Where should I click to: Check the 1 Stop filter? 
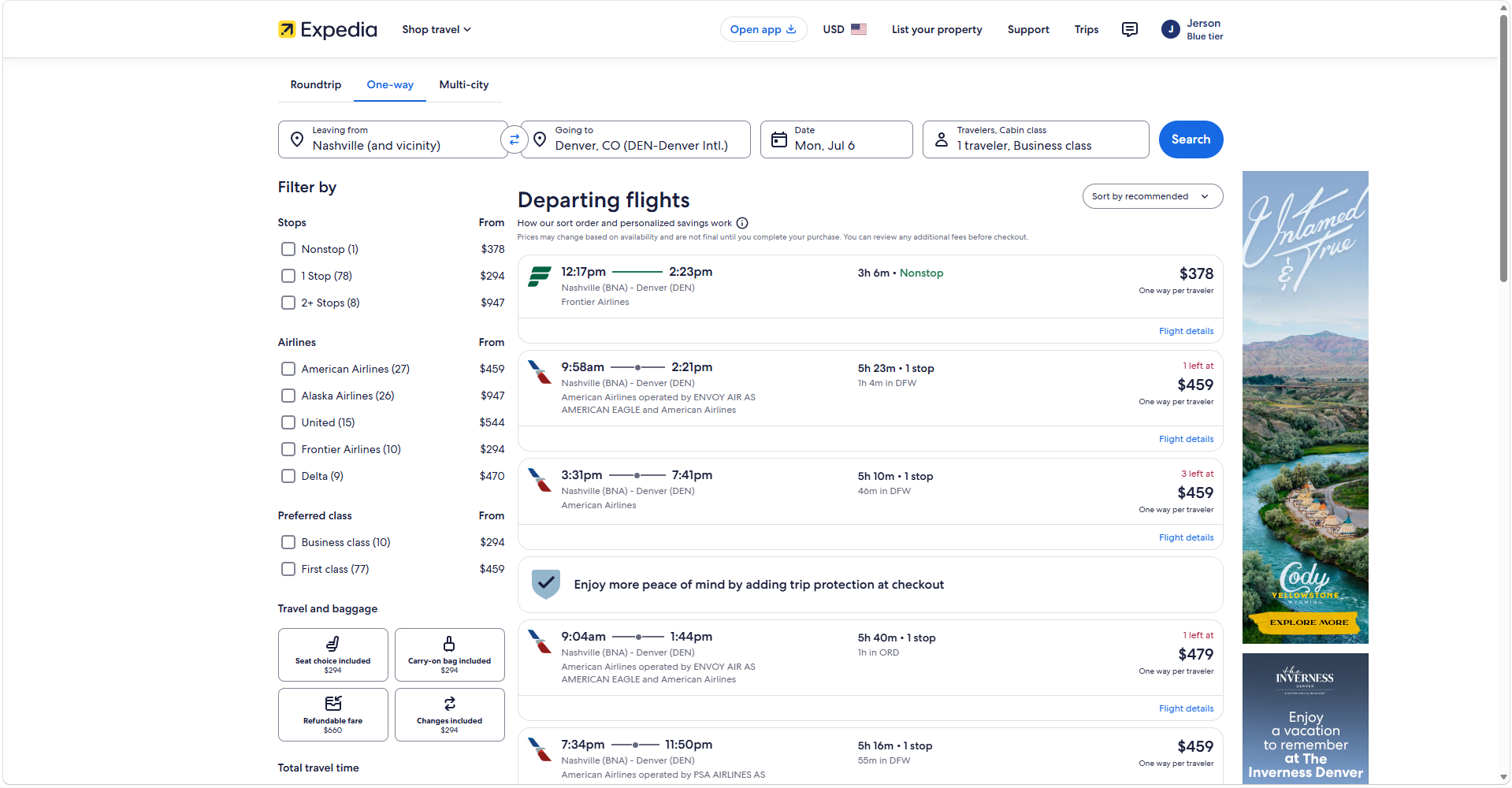[x=288, y=276]
